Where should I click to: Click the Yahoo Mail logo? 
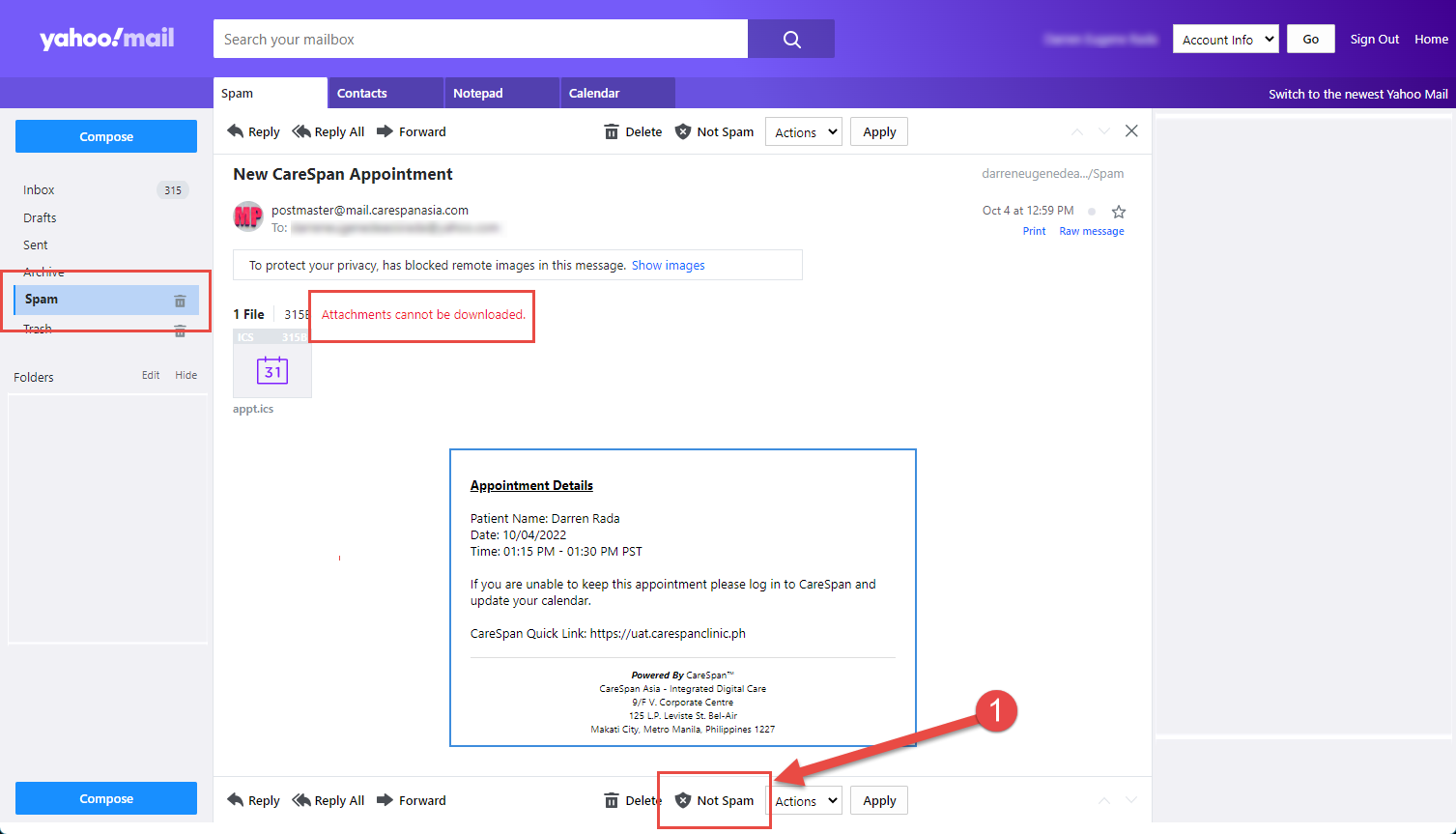tap(107, 39)
